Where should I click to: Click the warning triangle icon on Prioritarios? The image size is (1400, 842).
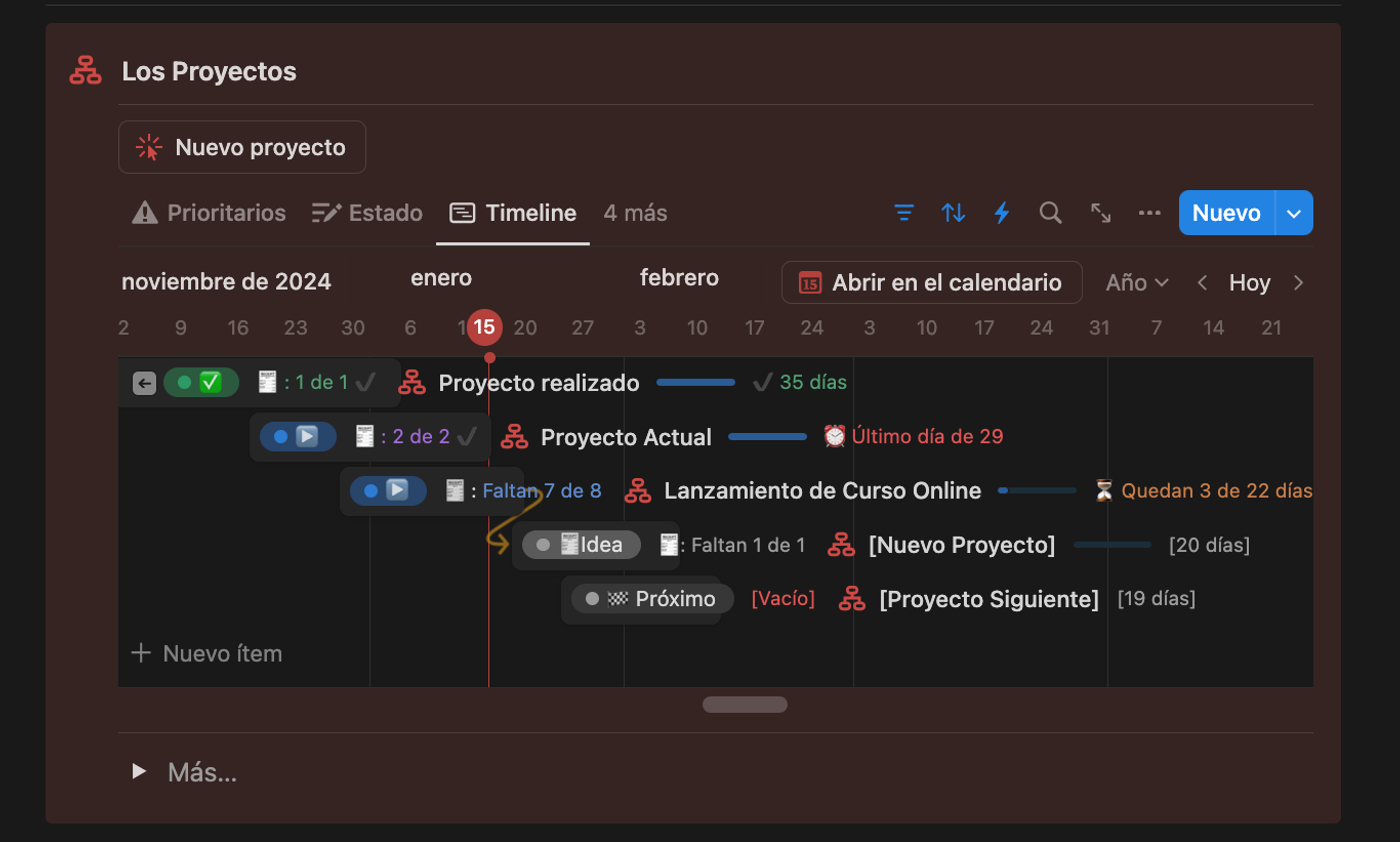(x=145, y=213)
